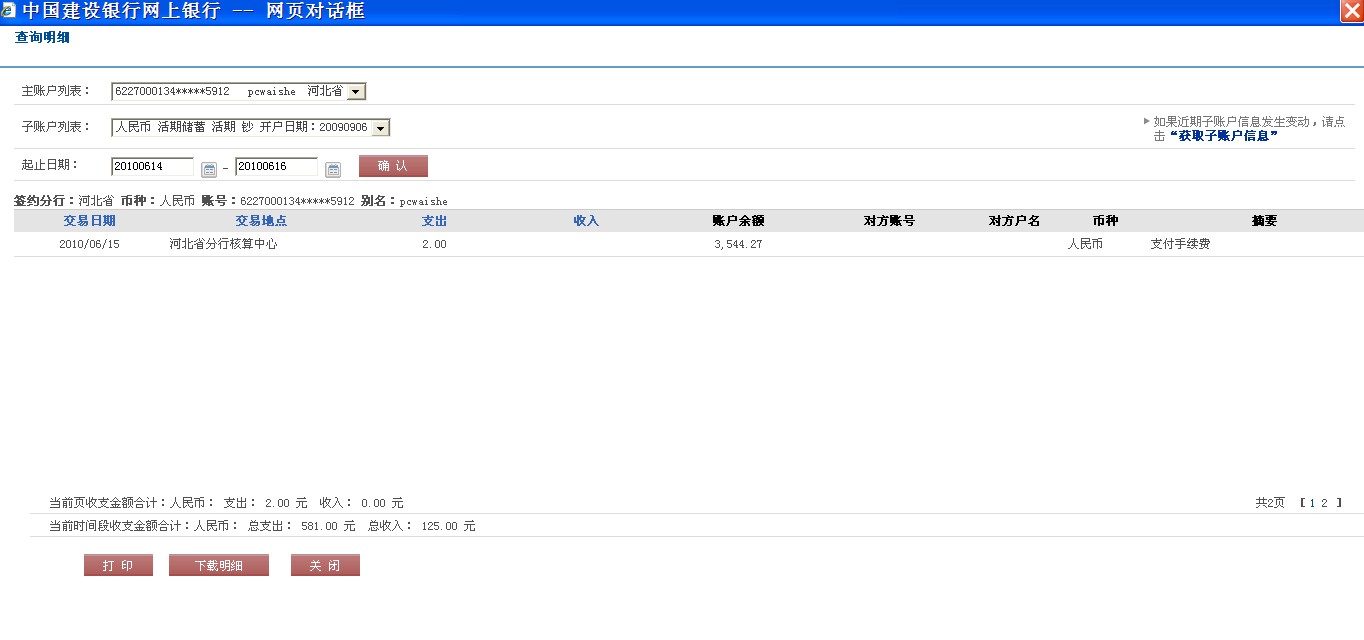Select page 1 in the pagination

click(1312, 503)
